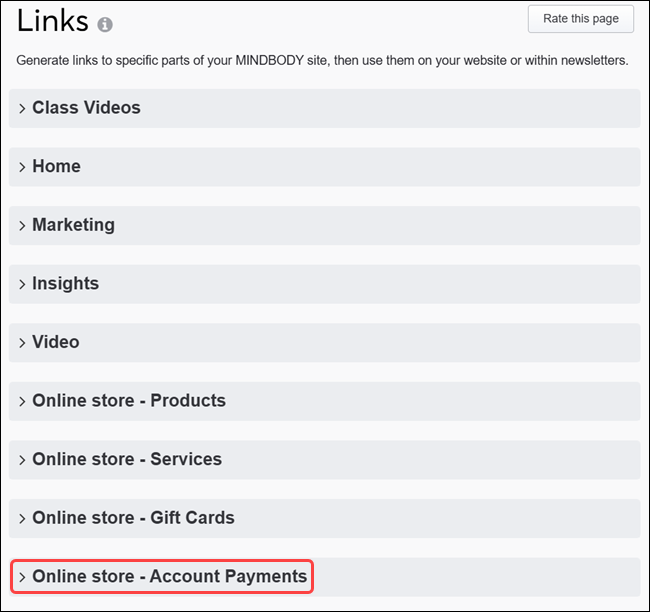650x612 pixels.
Task: Select the Home section title
Action: point(56,166)
